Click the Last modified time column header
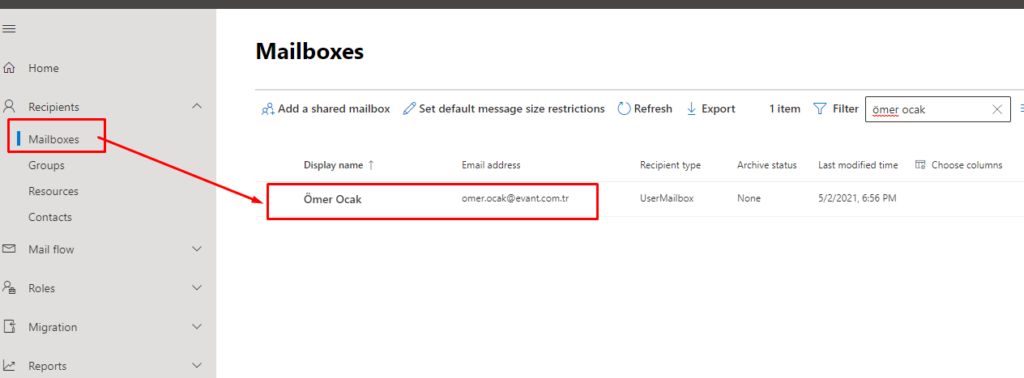Screen dimensions: 1024x378 point(858,165)
